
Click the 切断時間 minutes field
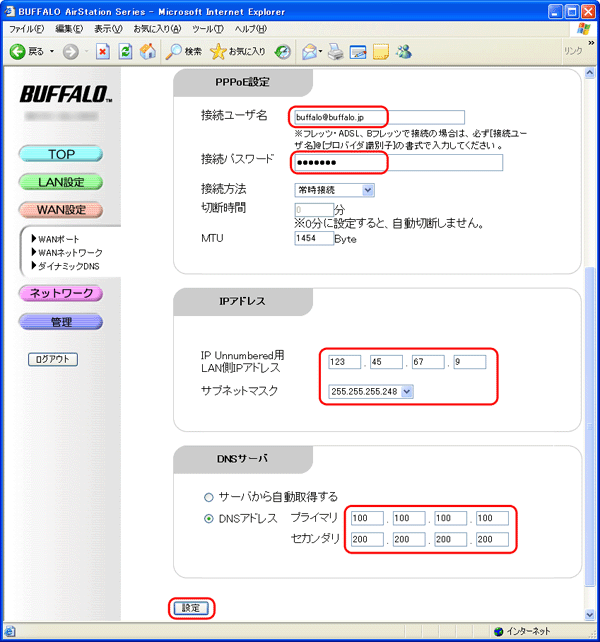[314, 210]
